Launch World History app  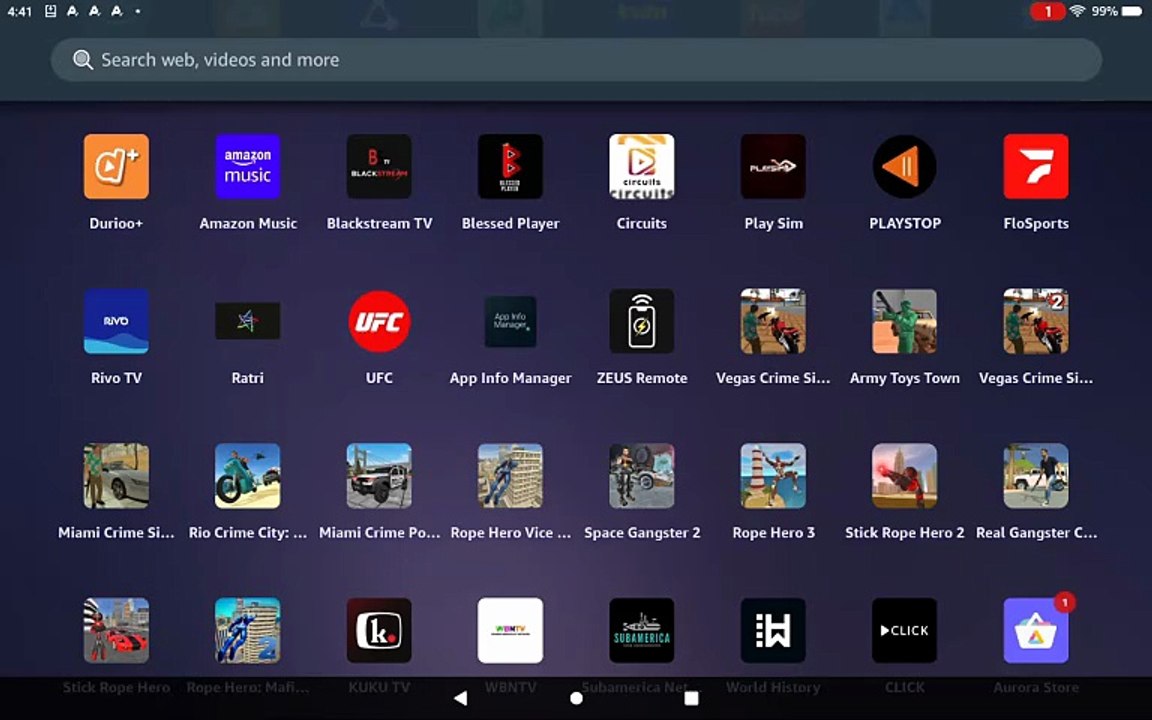pyautogui.click(x=773, y=630)
